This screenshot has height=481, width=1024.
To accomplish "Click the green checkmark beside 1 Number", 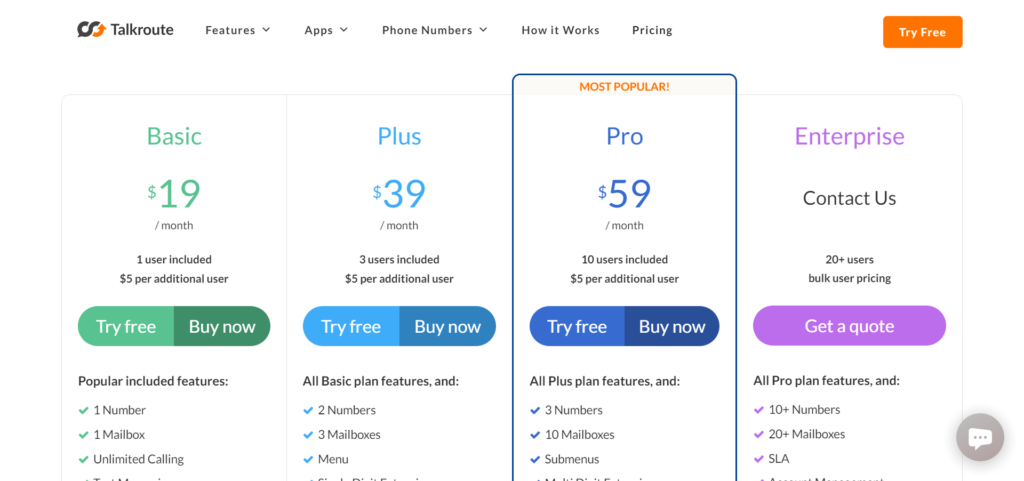I will 84,410.
